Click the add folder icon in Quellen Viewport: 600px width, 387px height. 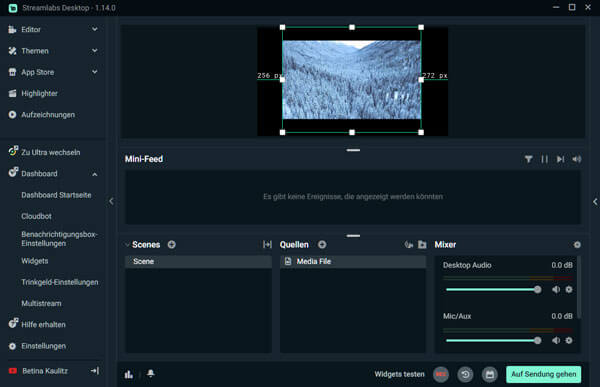tap(422, 245)
